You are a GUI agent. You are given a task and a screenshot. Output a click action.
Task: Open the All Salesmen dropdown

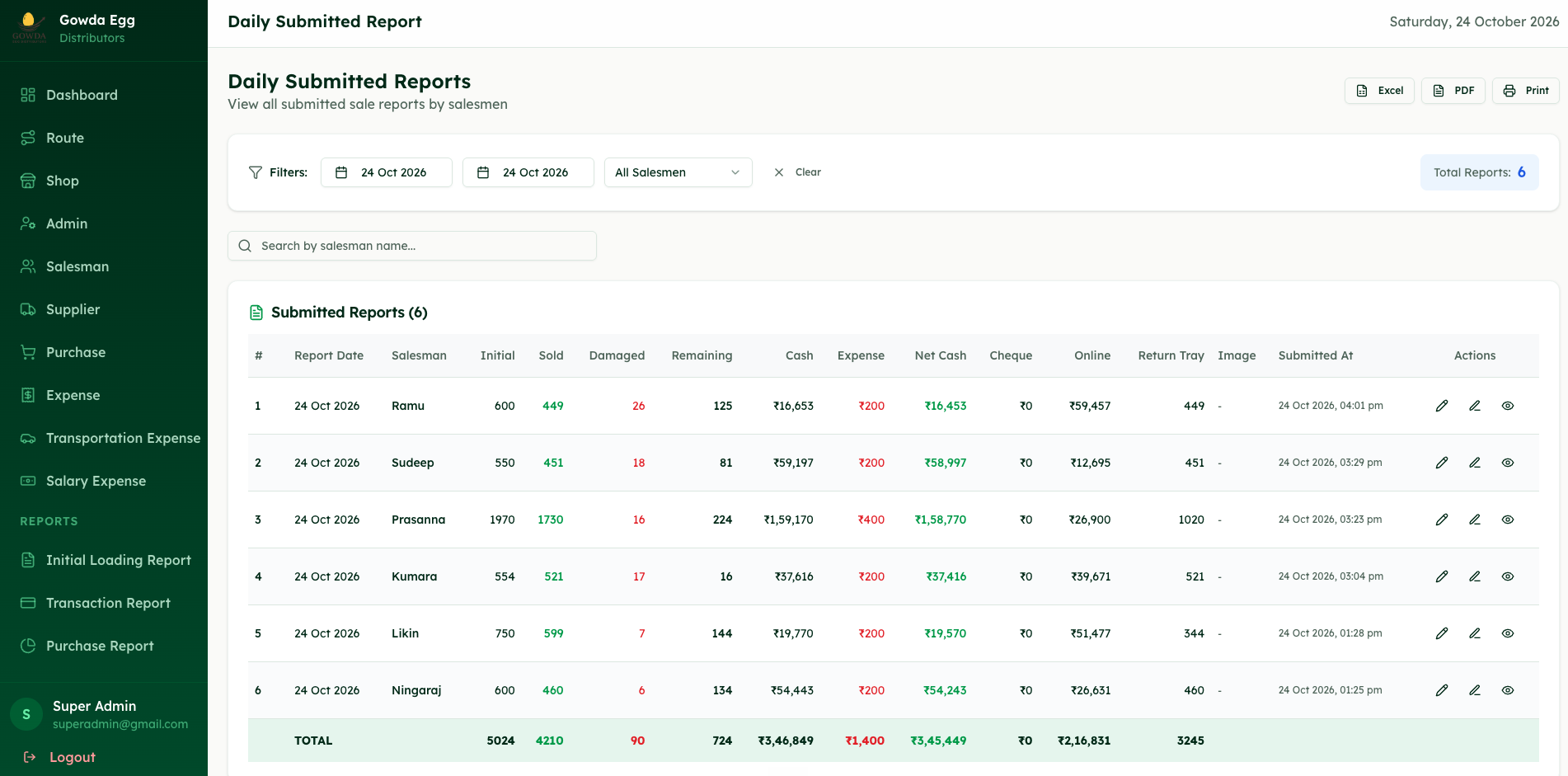tap(678, 172)
